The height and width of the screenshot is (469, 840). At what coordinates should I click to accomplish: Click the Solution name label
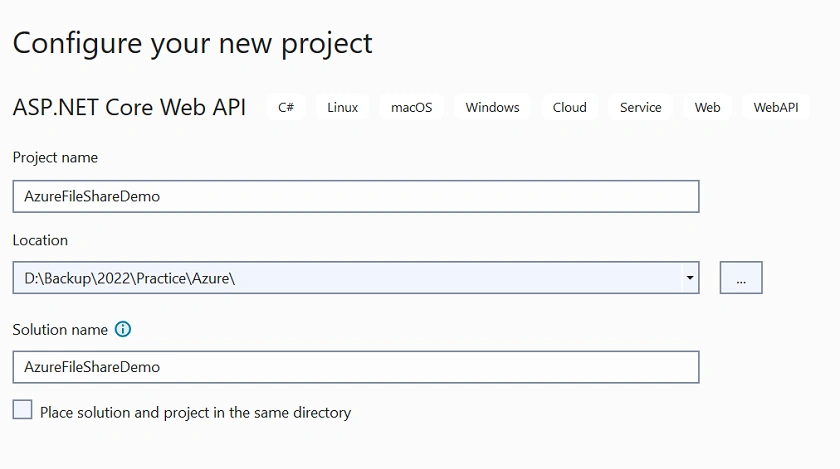[60, 330]
